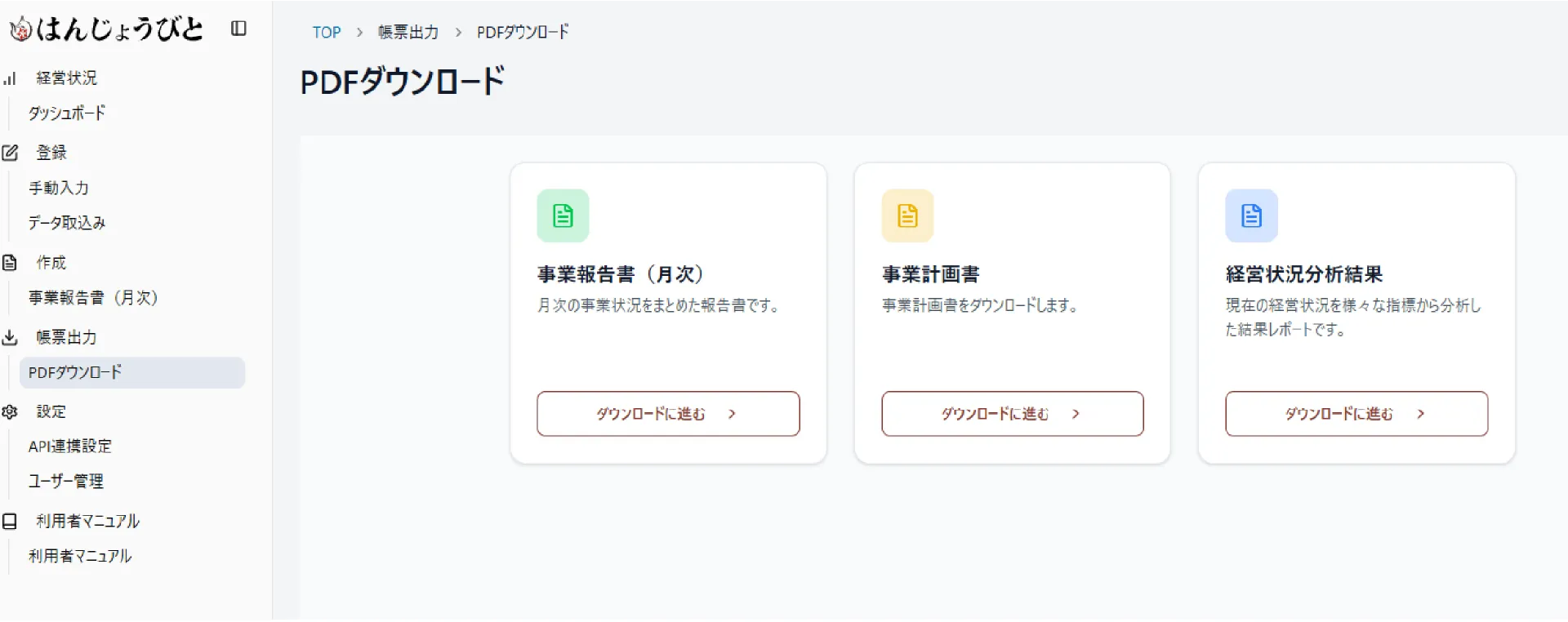The width and height of the screenshot is (1568, 622).
Task: Click the yellow document icon on 事業計画書 card
Action: tap(906, 215)
